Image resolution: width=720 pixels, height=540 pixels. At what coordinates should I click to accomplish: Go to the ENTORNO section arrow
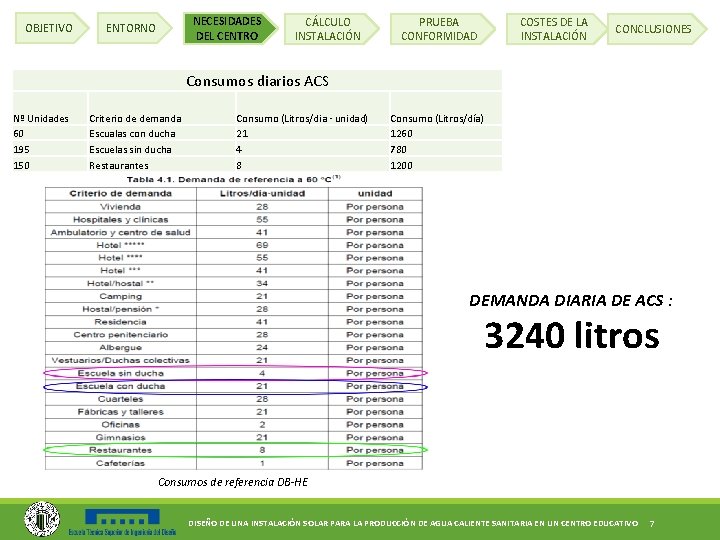134,28
